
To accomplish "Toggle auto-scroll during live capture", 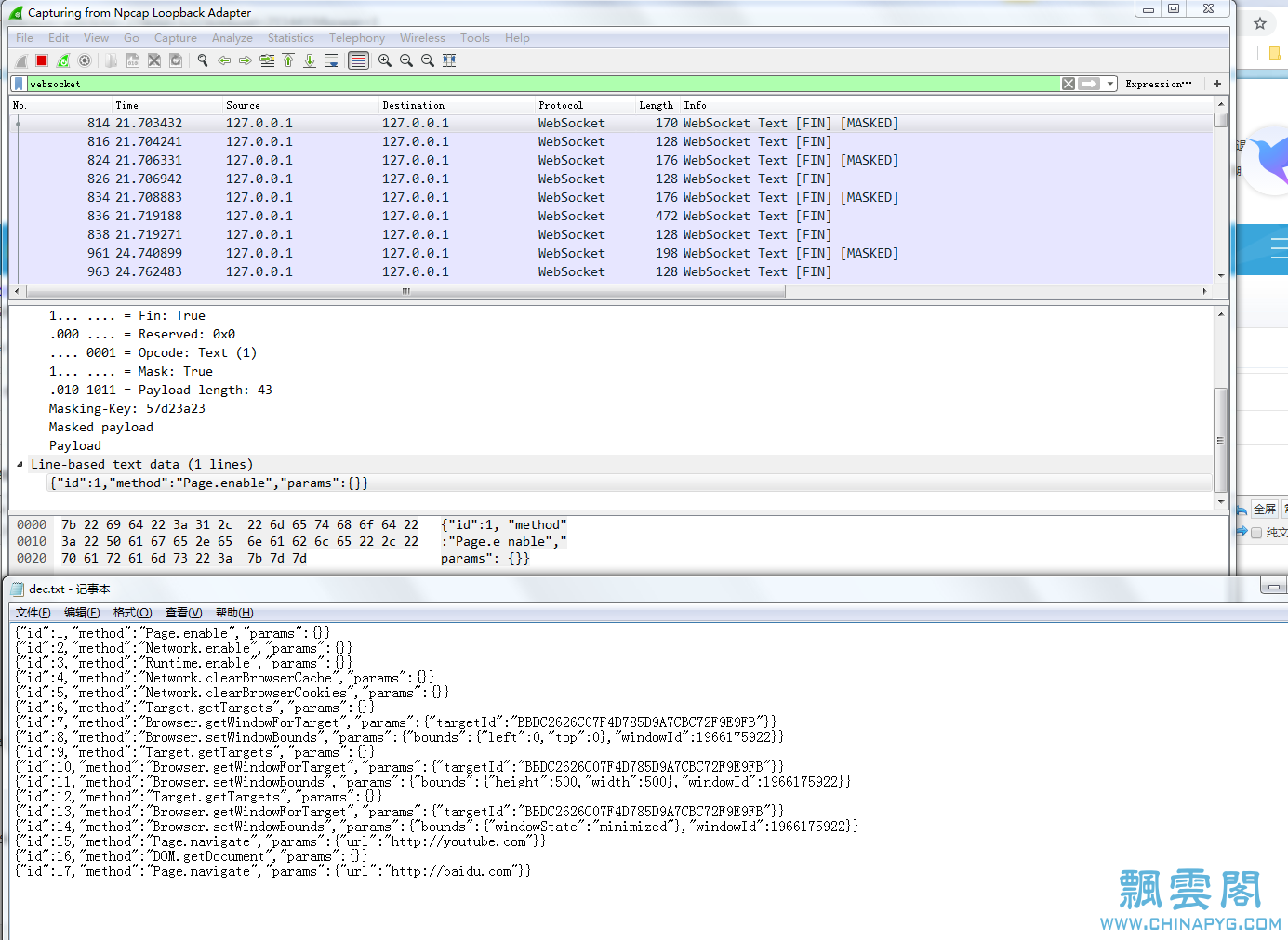I will (x=331, y=60).
